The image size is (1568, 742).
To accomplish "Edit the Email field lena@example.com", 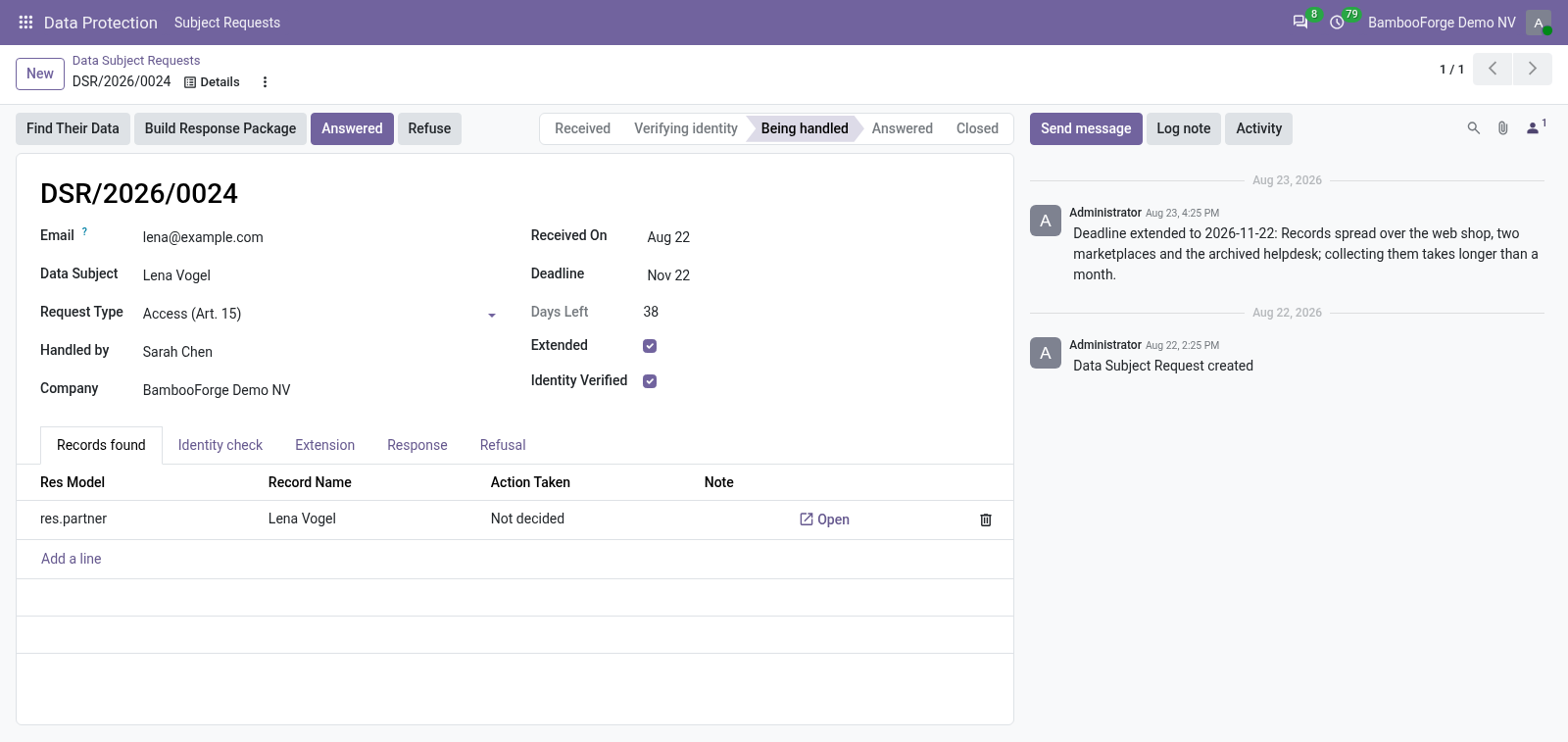I will tap(318, 237).
